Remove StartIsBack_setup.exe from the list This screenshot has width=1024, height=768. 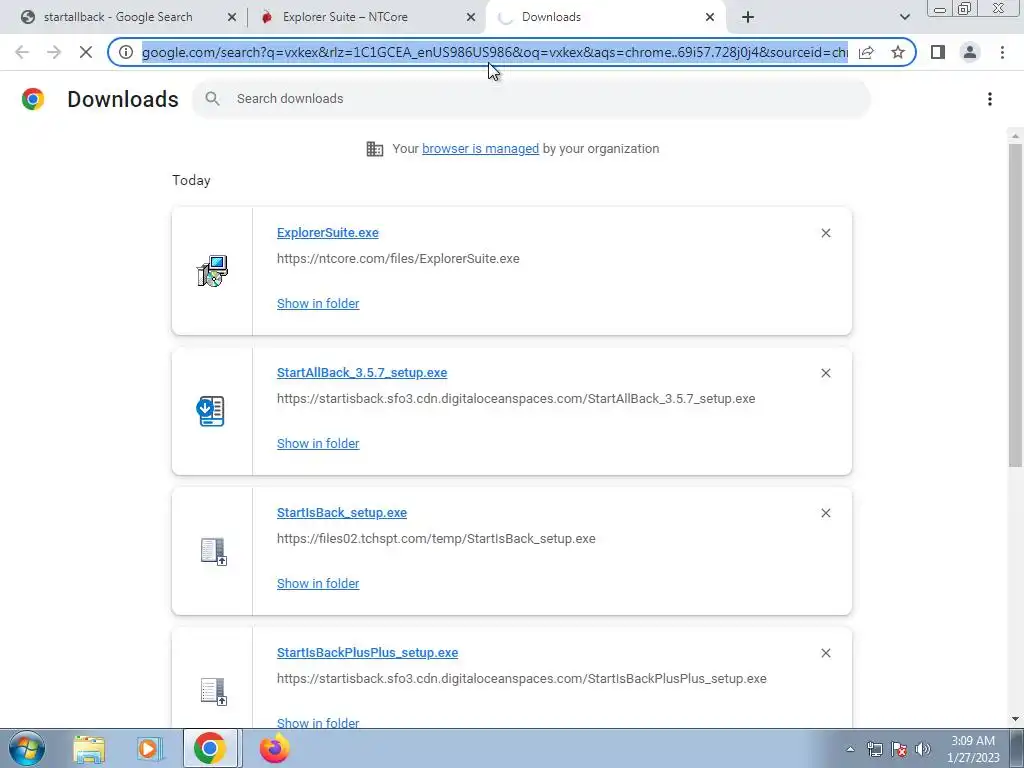[825, 513]
